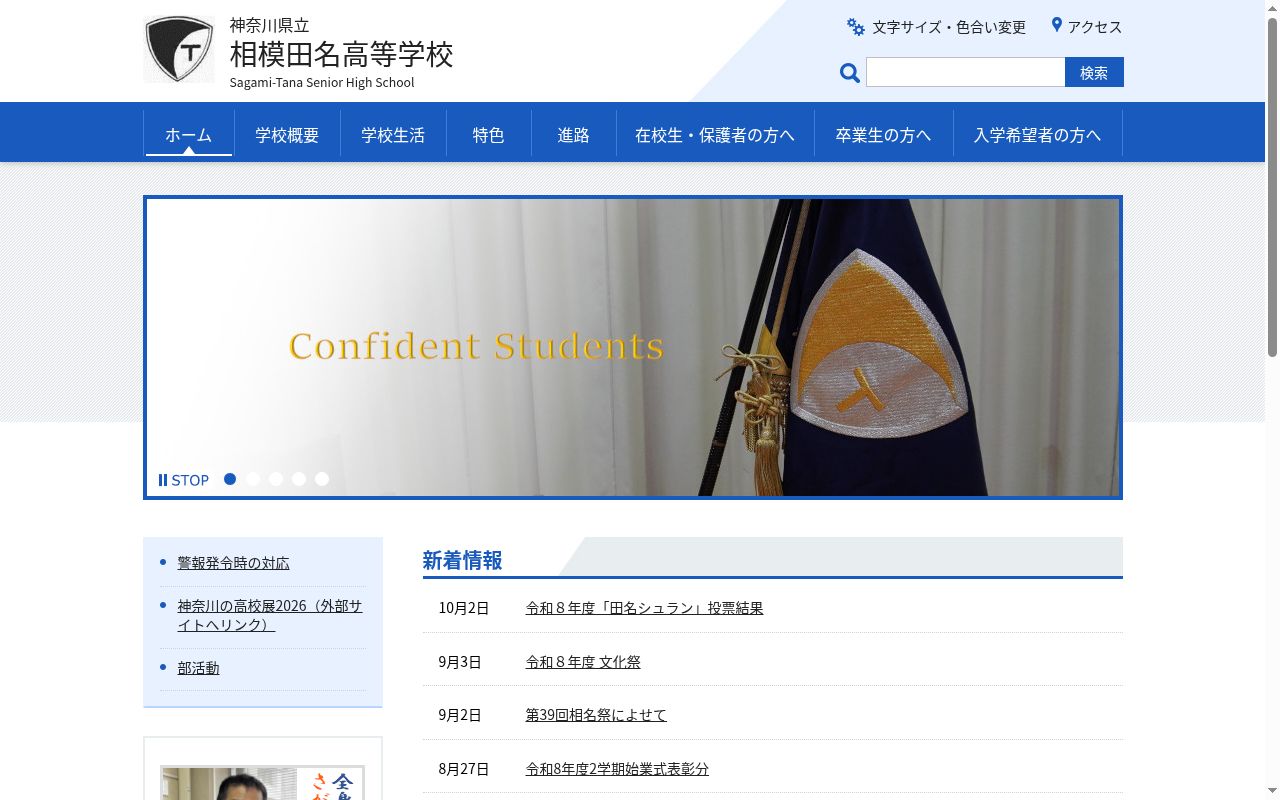The height and width of the screenshot is (800, 1280).
Task: Pause slideshow with STOP button
Action: tap(184, 480)
